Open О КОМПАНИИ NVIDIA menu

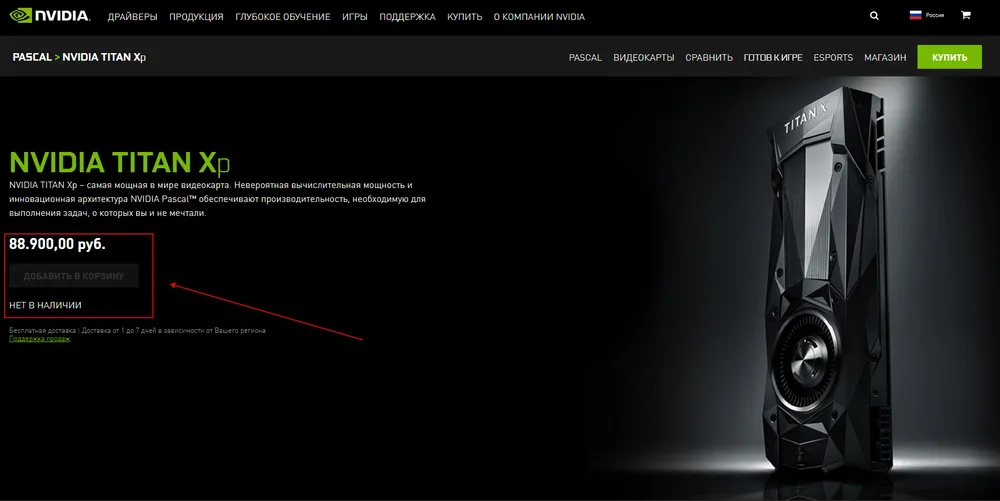click(x=539, y=17)
